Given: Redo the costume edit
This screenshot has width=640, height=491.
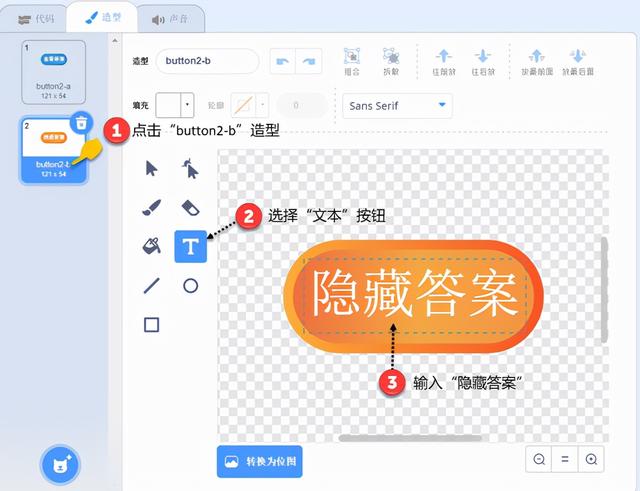Looking at the screenshot, I should click(x=309, y=61).
